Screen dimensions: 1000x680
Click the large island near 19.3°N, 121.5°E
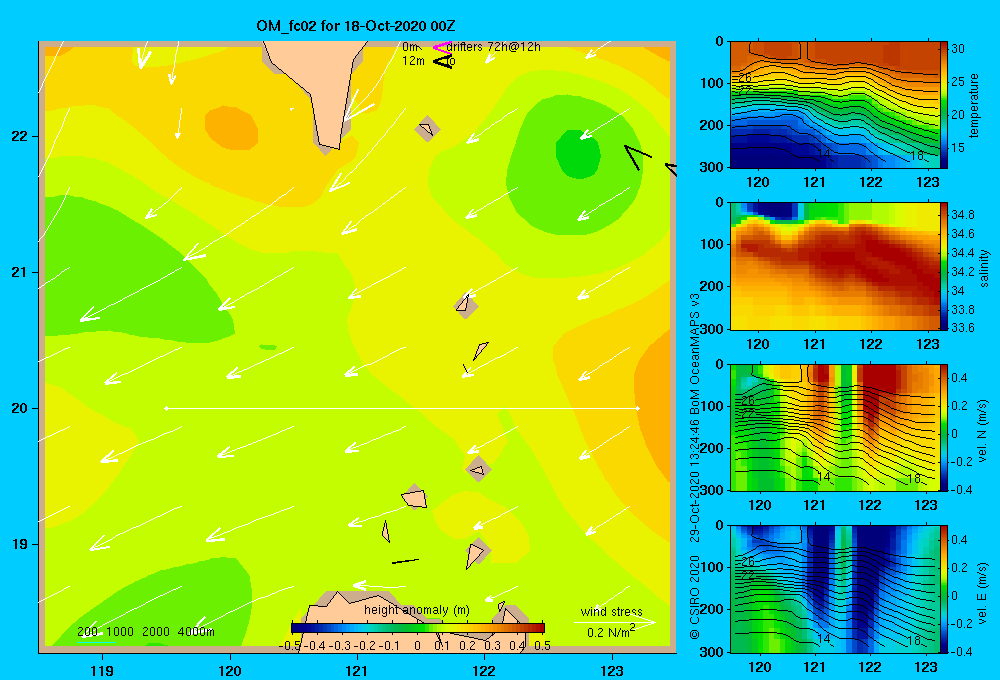(x=415, y=498)
